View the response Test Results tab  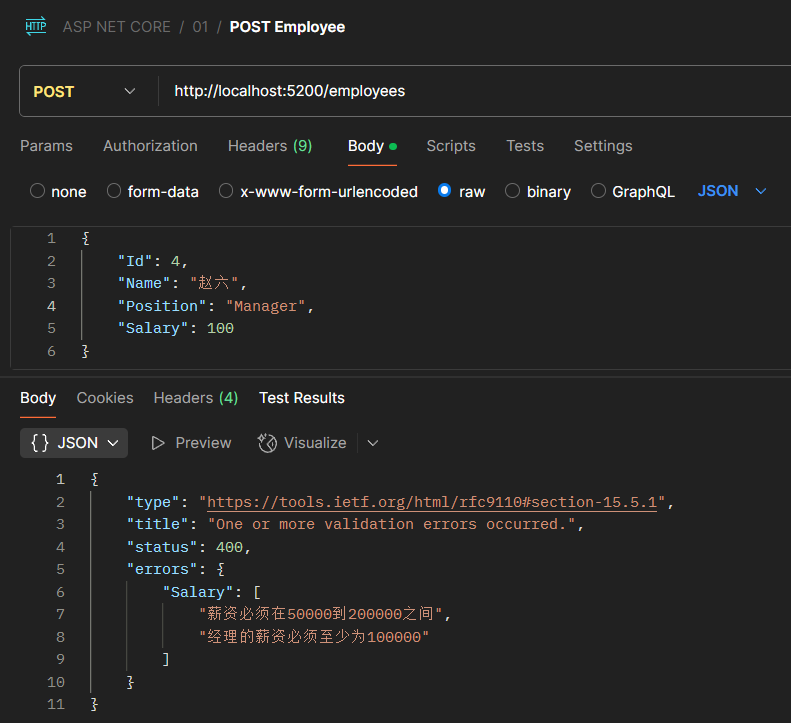tap(301, 398)
